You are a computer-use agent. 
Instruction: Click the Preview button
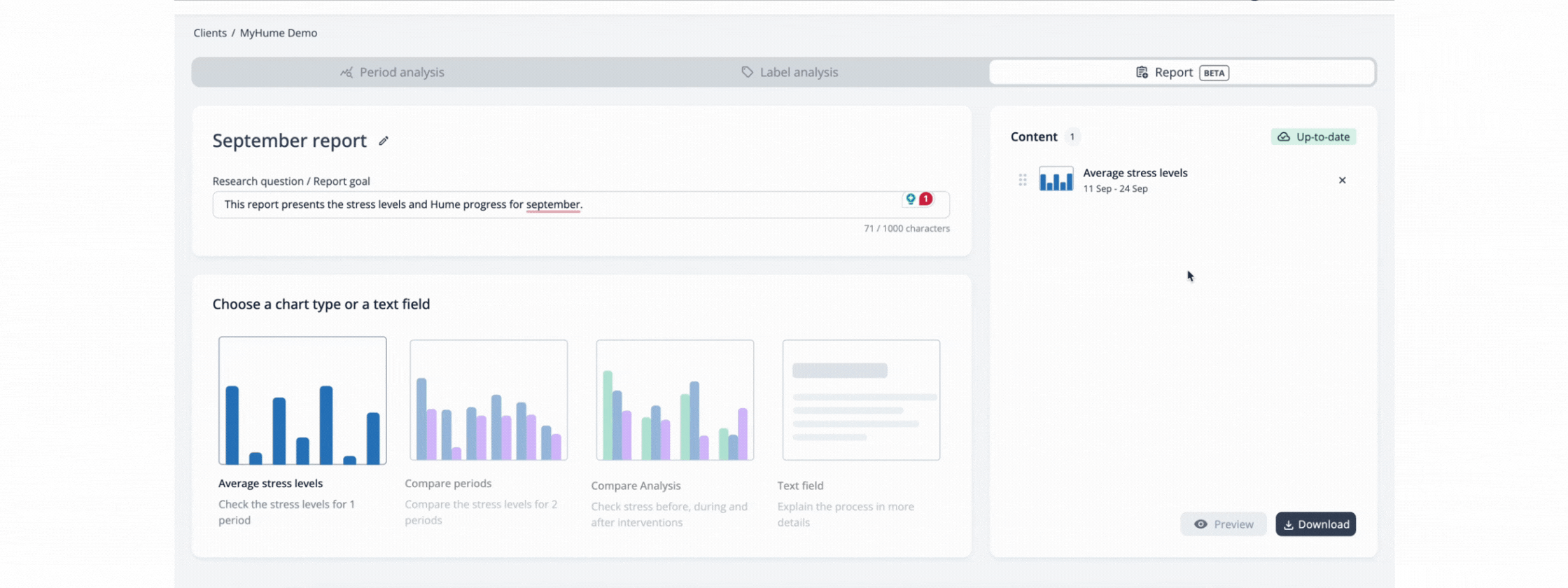click(x=1223, y=524)
